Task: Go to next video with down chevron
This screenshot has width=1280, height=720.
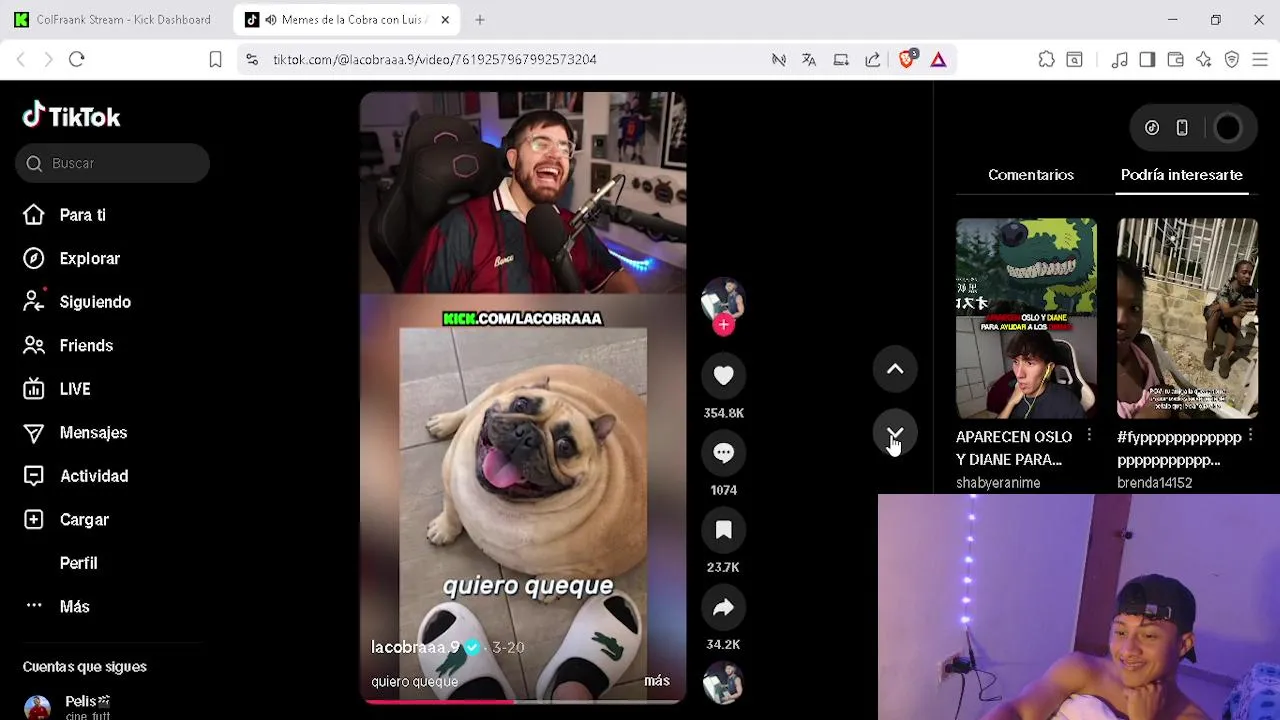Action: point(895,433)
